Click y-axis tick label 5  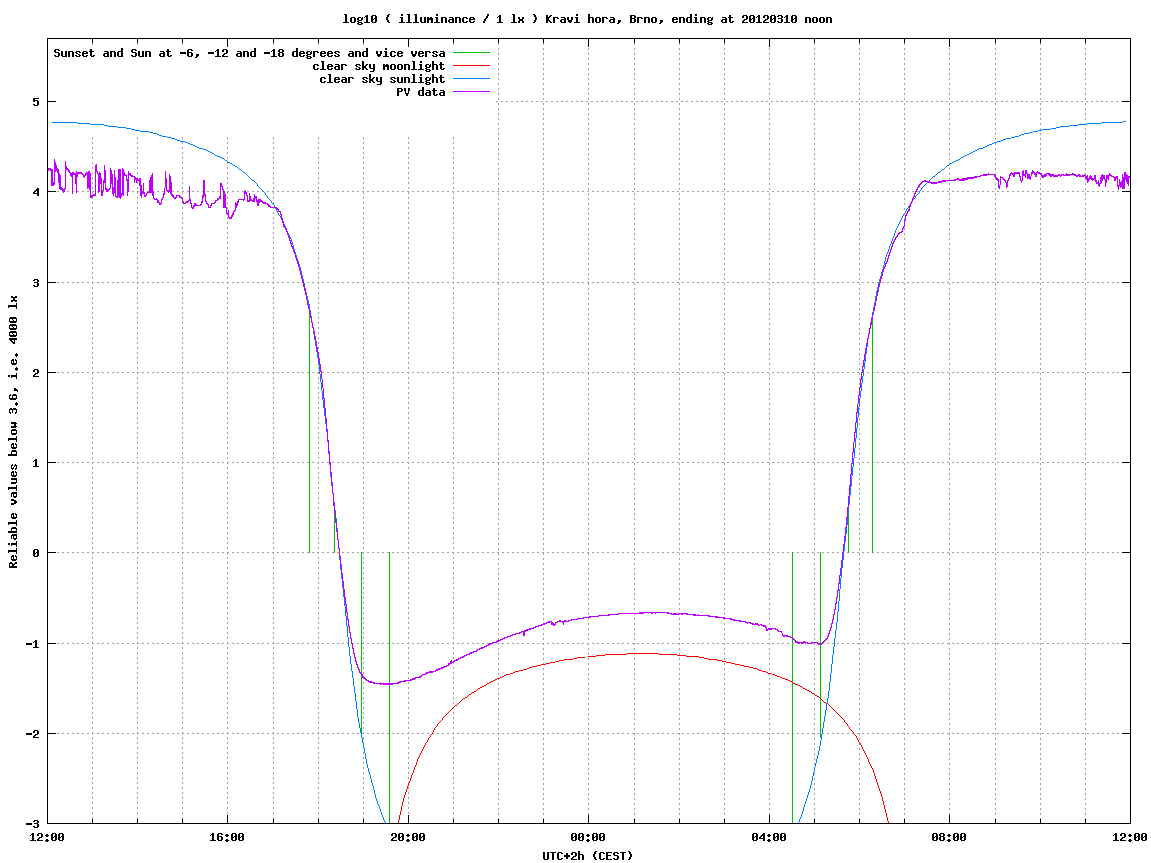35,102
